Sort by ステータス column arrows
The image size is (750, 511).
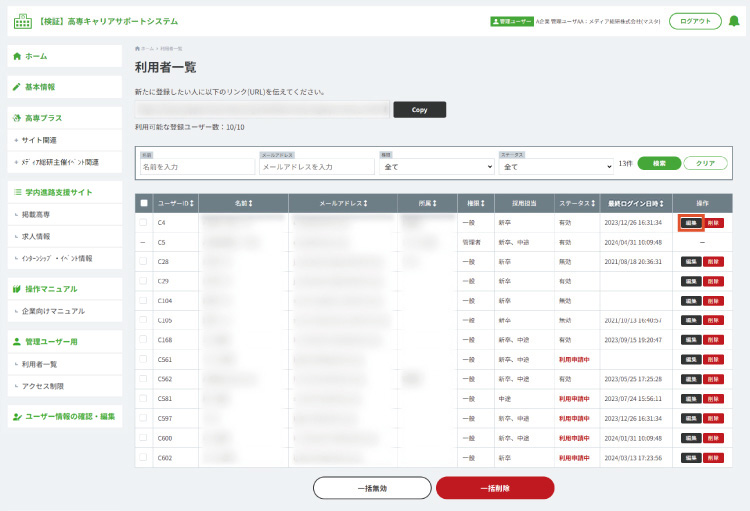[593, 203]
